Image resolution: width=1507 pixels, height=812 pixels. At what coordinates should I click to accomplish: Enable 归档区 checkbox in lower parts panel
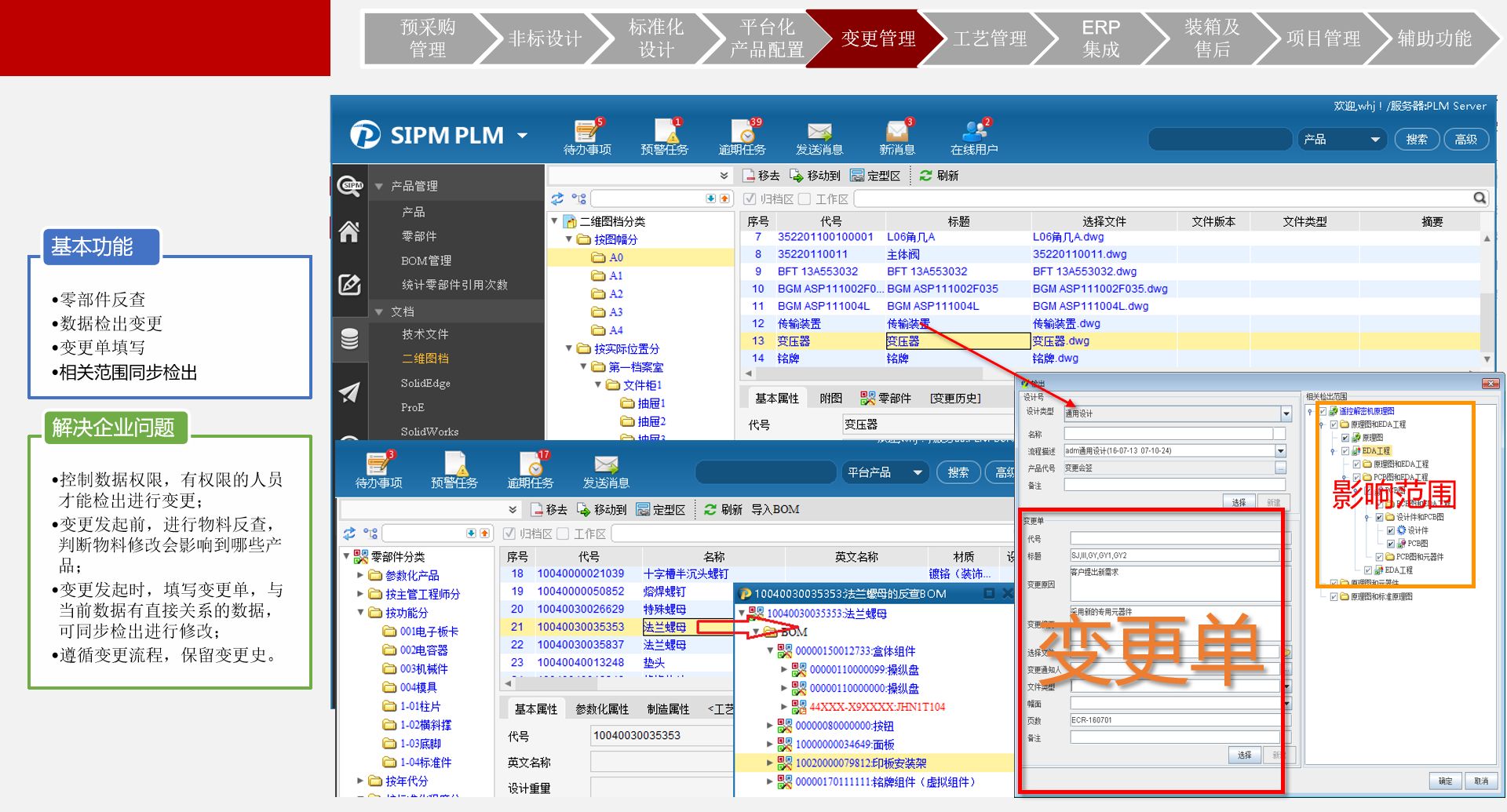pyautogui.click(x=509, y=533)
